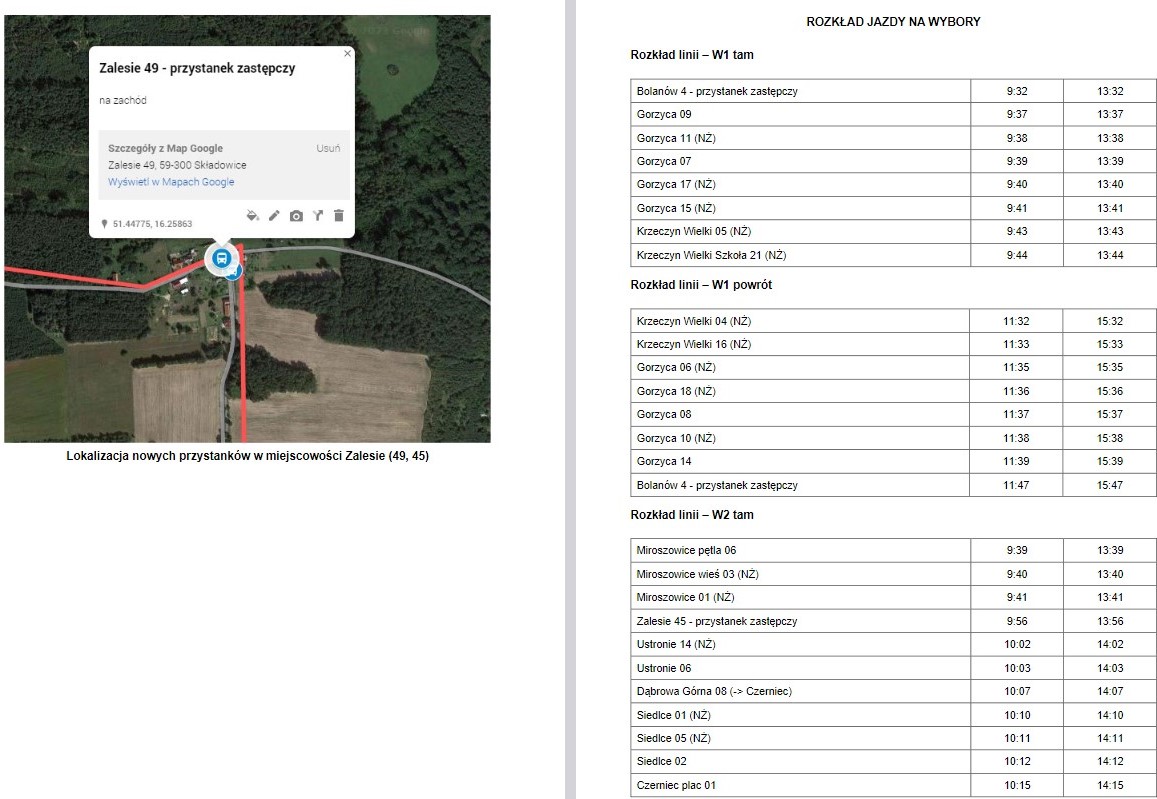The image size is (1157, 799).
Task: Click the location pin beside coordinates
Action: point(104,224)
